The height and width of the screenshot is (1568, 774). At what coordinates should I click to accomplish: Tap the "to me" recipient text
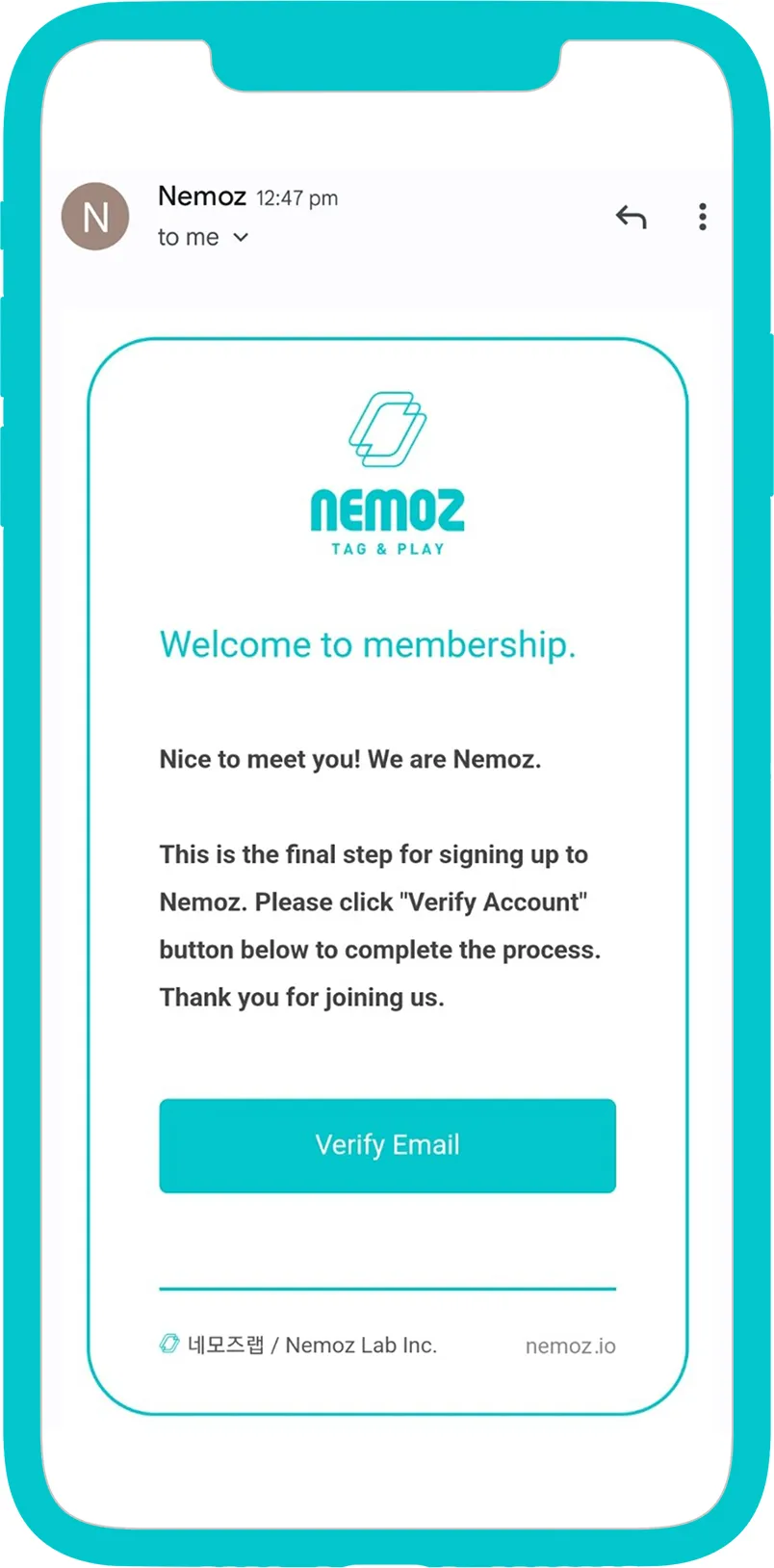tap(189, 237)
